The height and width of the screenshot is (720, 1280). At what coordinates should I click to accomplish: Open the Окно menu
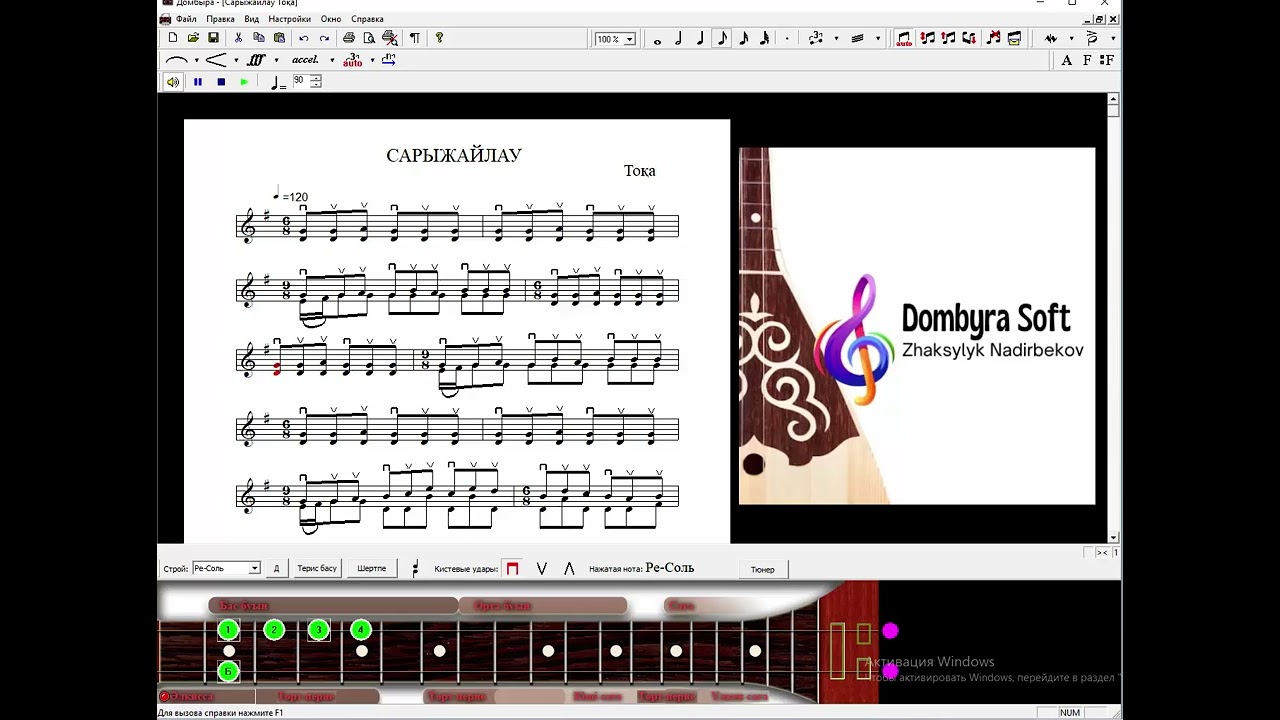[331, 19]
